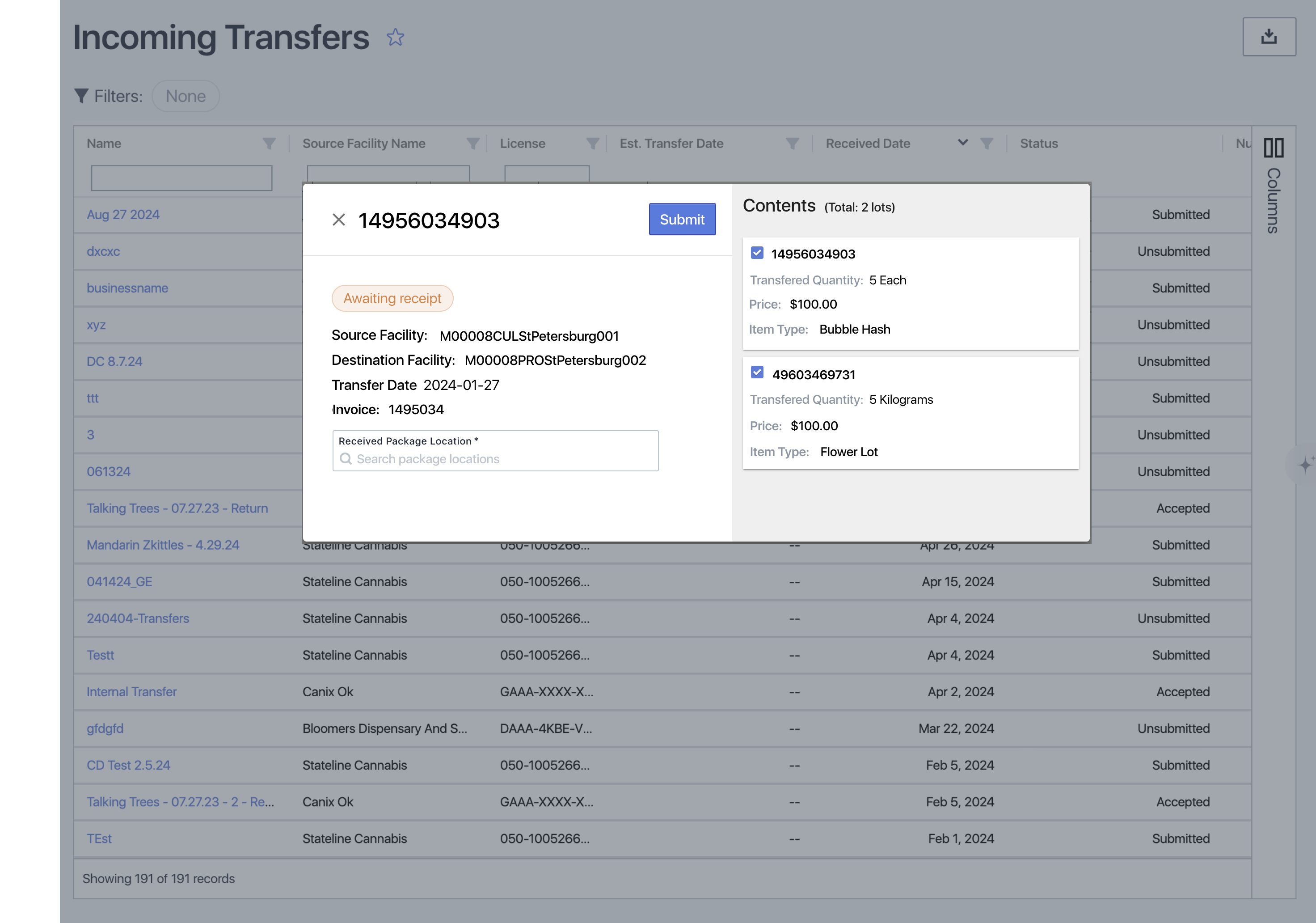Screen dimensions: 1316x923
Task: Star the Incoming Transfers page as favorite
Action: 395,38
